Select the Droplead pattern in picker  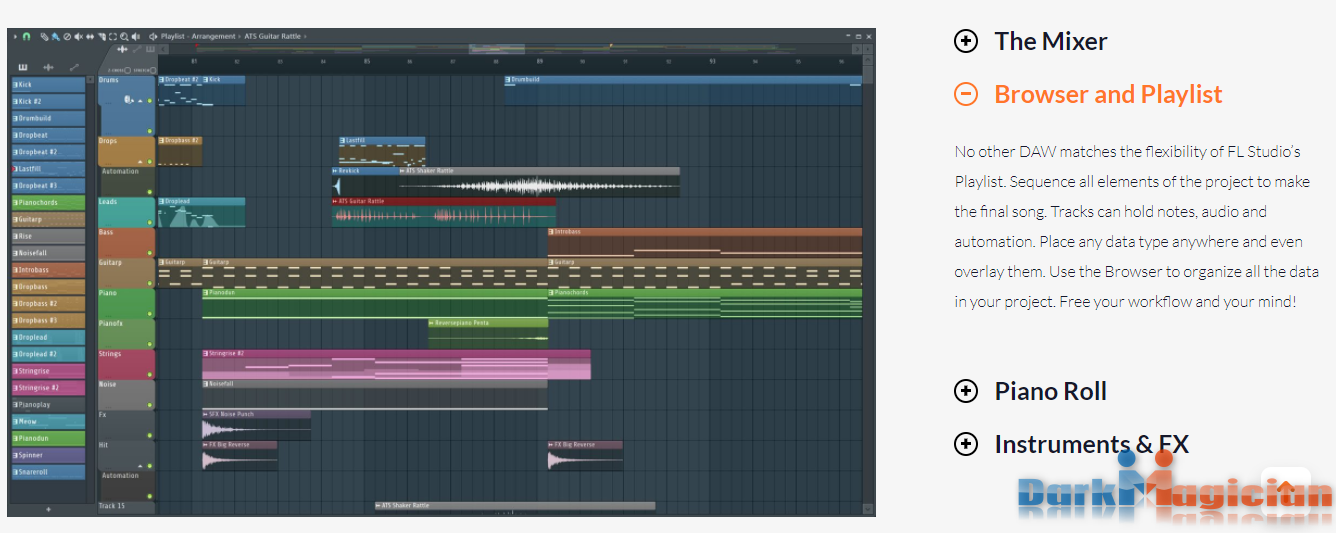pos(48,337)
